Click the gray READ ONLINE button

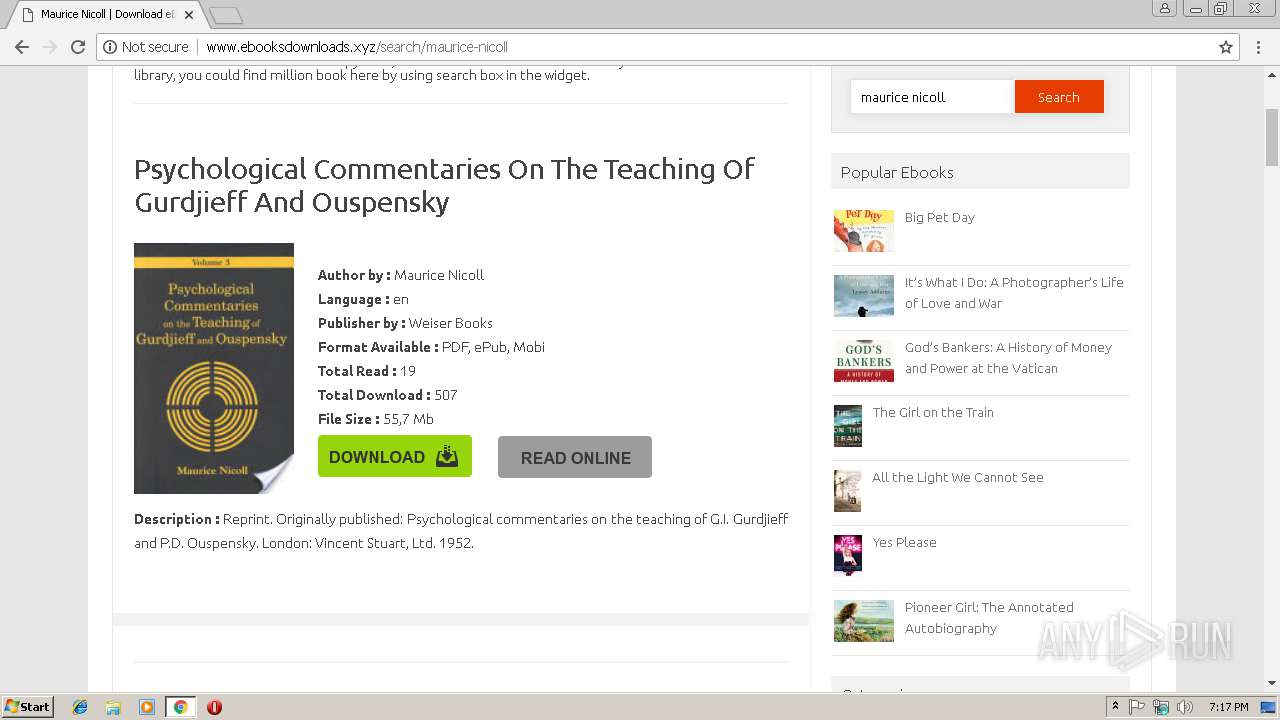[x=575, y=457]
